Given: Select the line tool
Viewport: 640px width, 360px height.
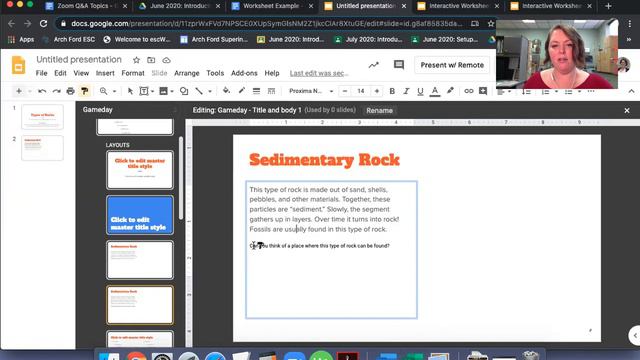Looking at the screenshot, I should [199, 91].
